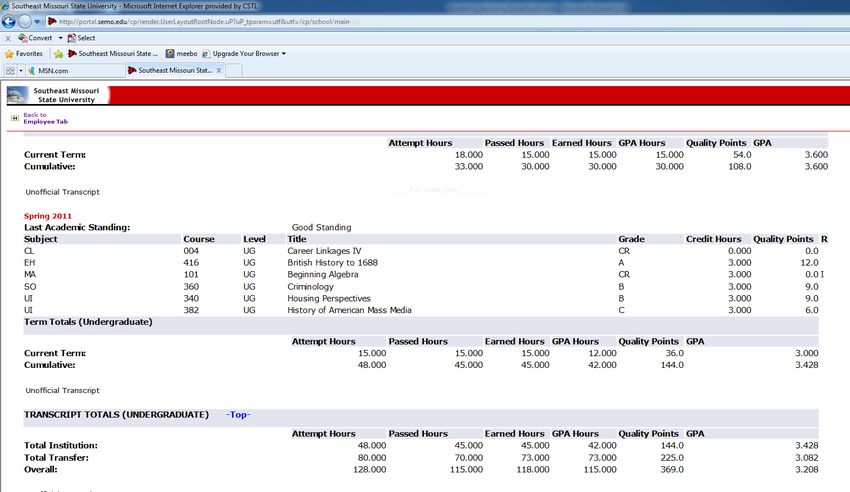This screenshot has height=492, width=850.
Task: Open the Favorites star button
Action: click(24, 54)
